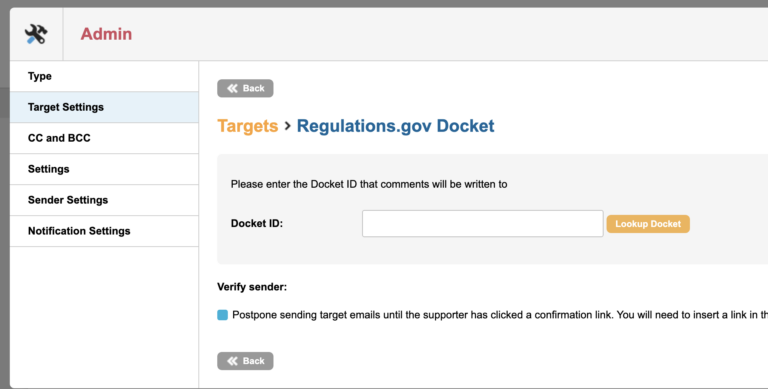Open the CC and BCC section
Image resolution: width=768 pixels, height=389 pixels.
tap(104, 138)
